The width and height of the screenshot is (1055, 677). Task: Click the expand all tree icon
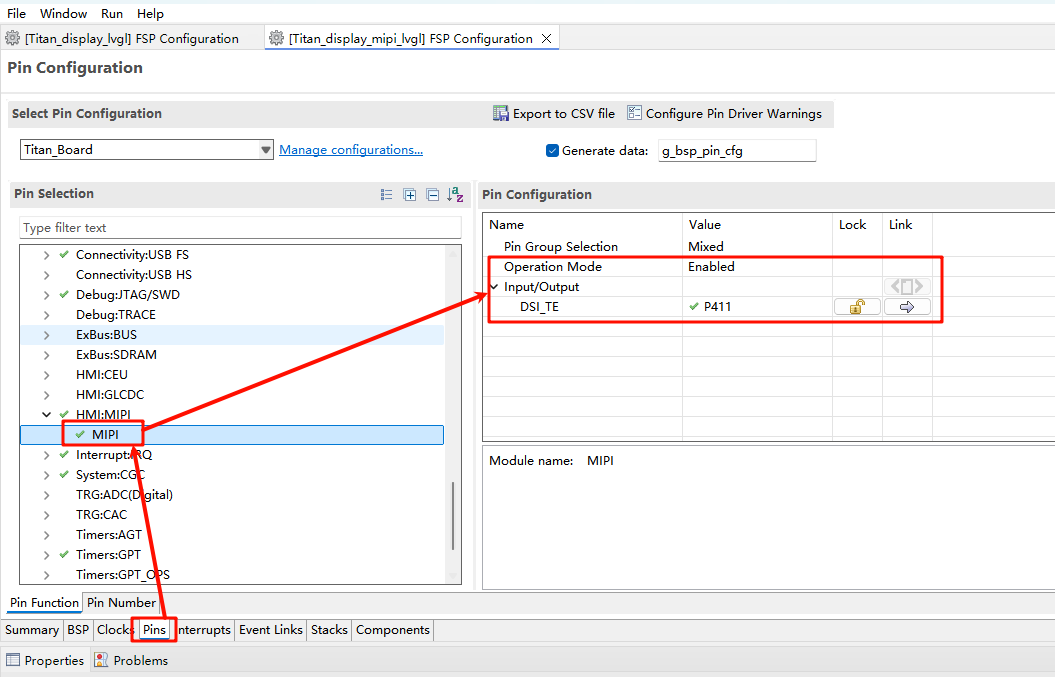pos(410,195)
